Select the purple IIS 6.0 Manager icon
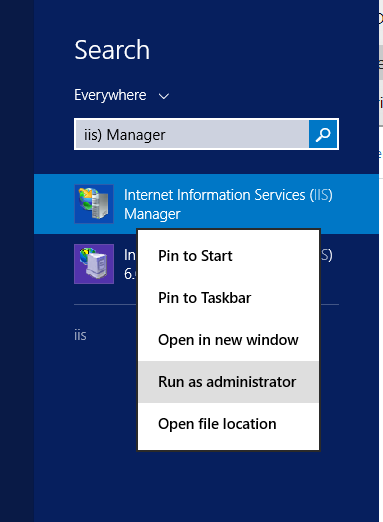 click(x=94, y=264)
